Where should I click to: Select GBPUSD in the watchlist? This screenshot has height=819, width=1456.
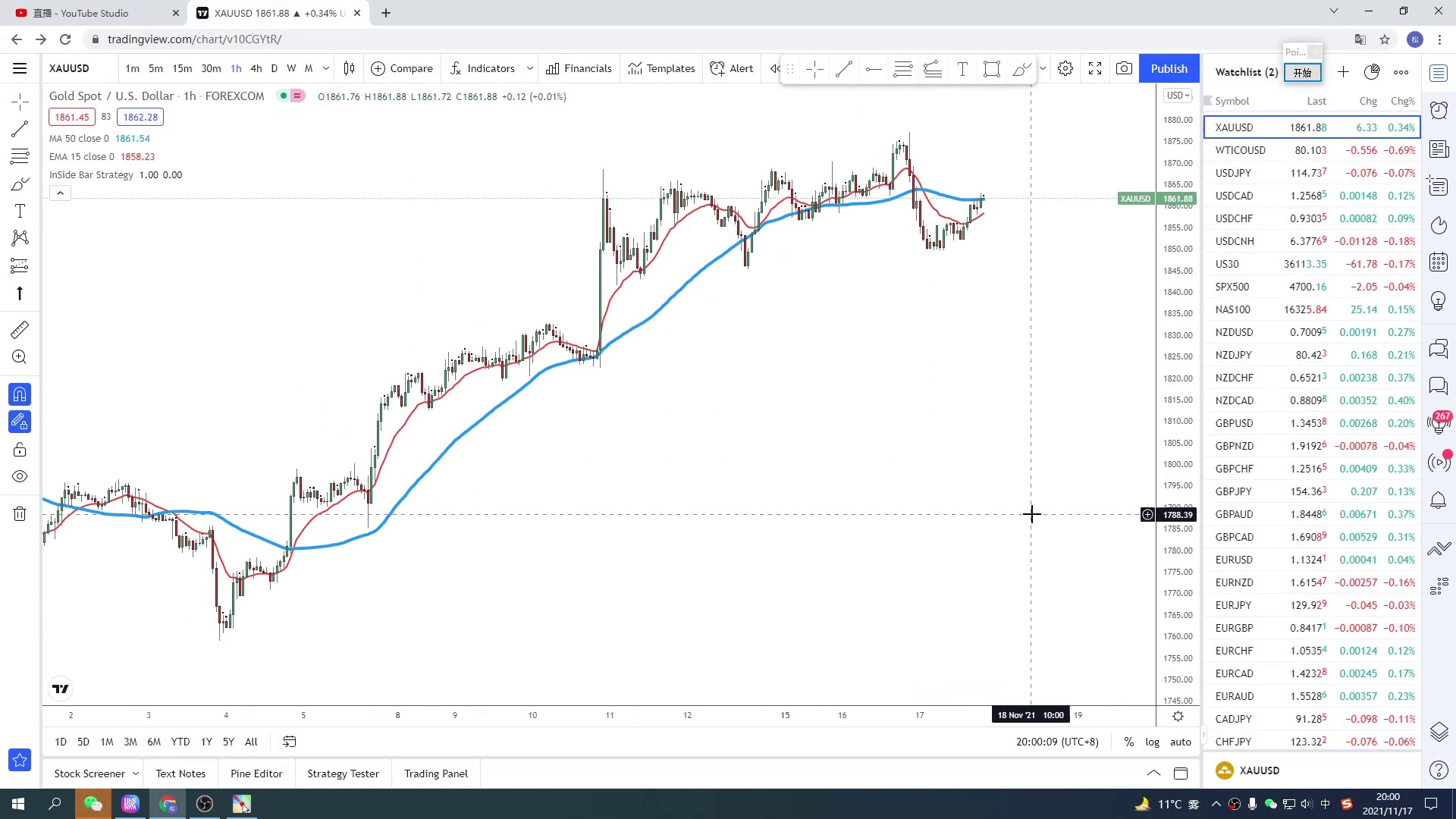point(1234,423)
